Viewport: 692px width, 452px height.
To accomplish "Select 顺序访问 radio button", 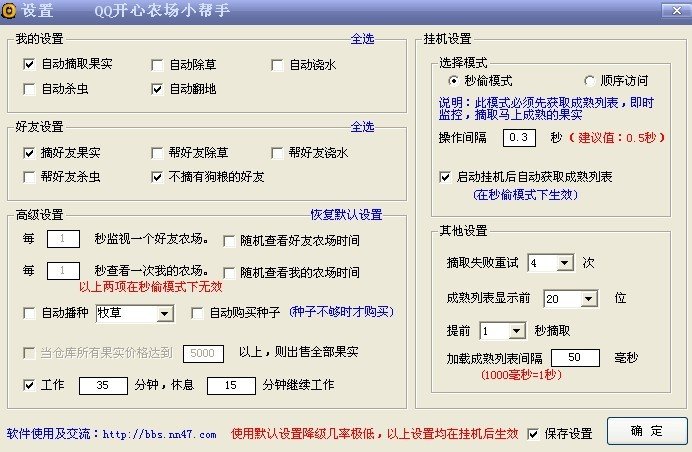I will (589, 81).
